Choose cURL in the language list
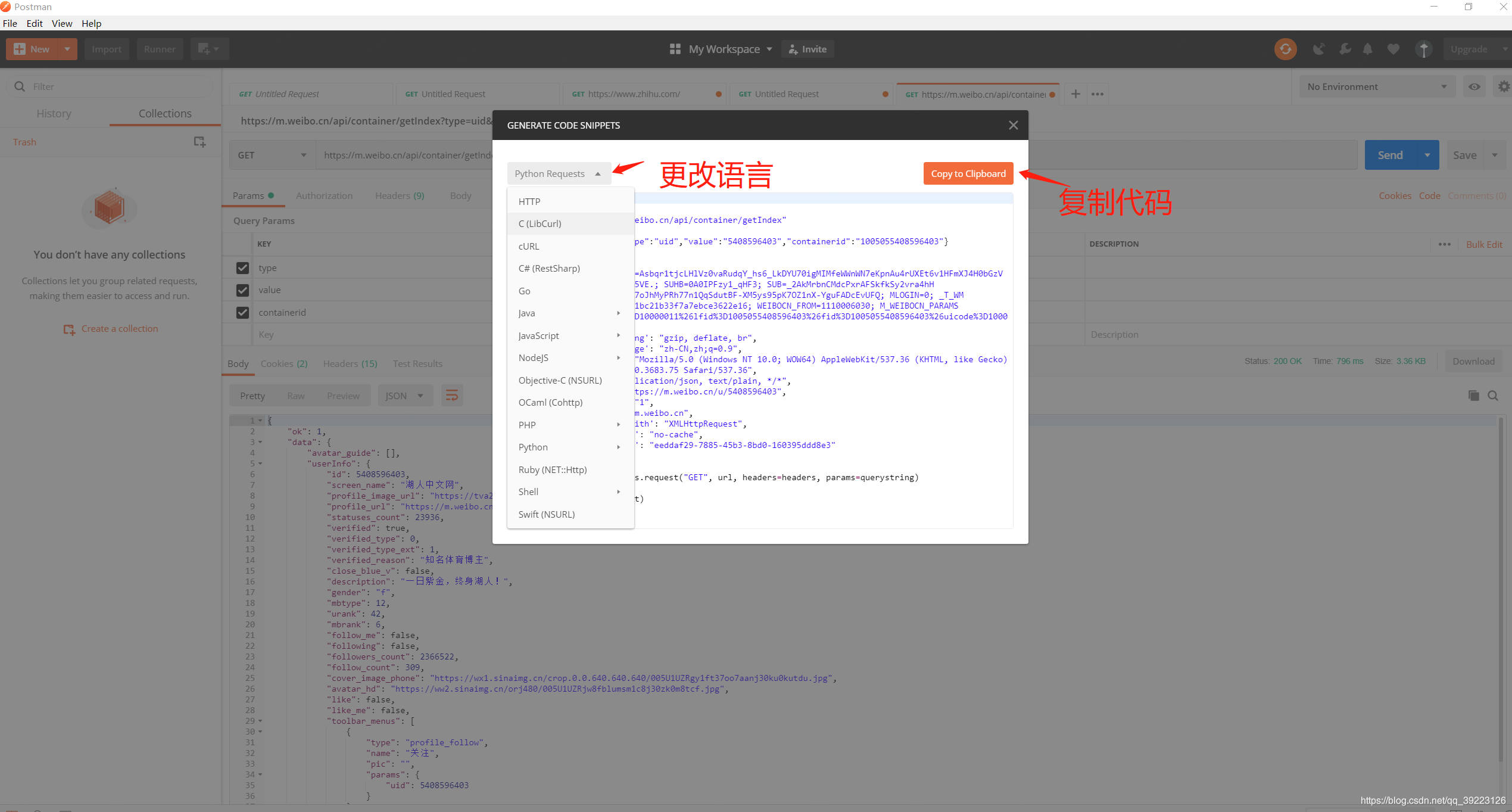 pyautogui.click(x=570, y=246)
